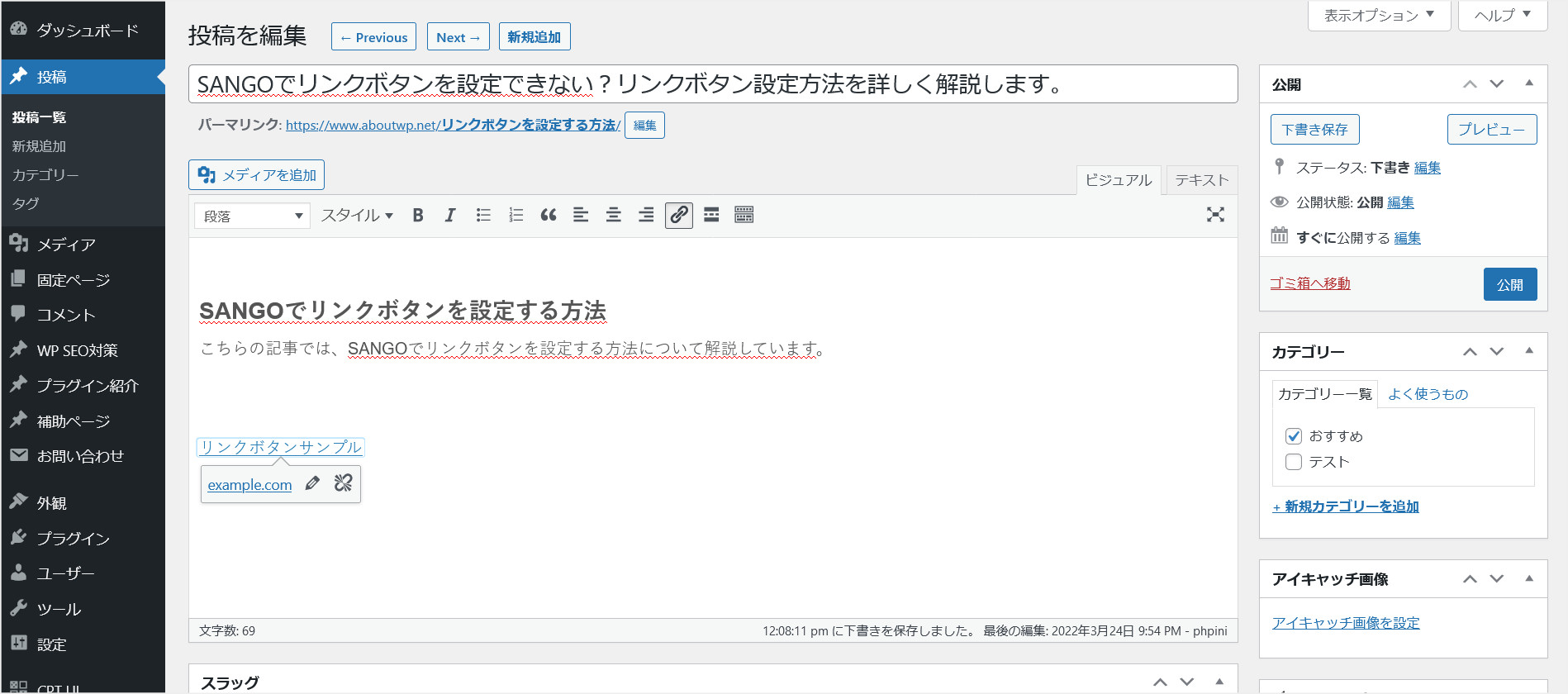Collapse the カテゴリー panel with triangle toggle
This screenshot has width=1568, height=694.
pos(1529,351)
